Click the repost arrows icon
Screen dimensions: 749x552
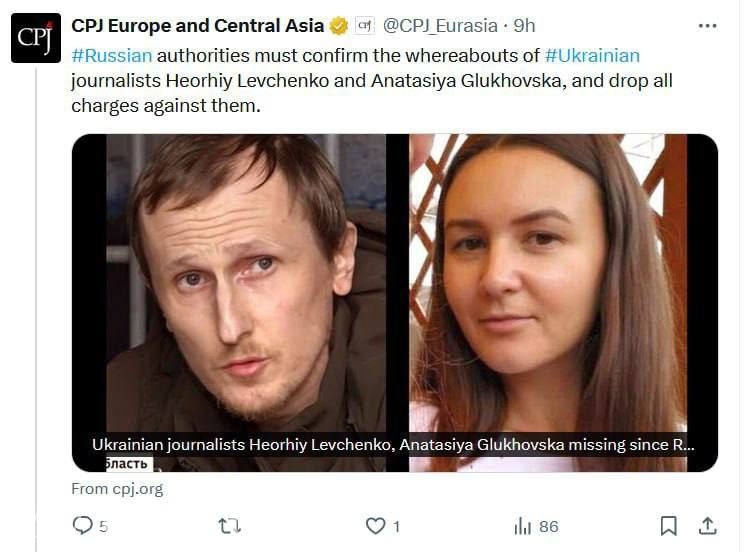229,526
